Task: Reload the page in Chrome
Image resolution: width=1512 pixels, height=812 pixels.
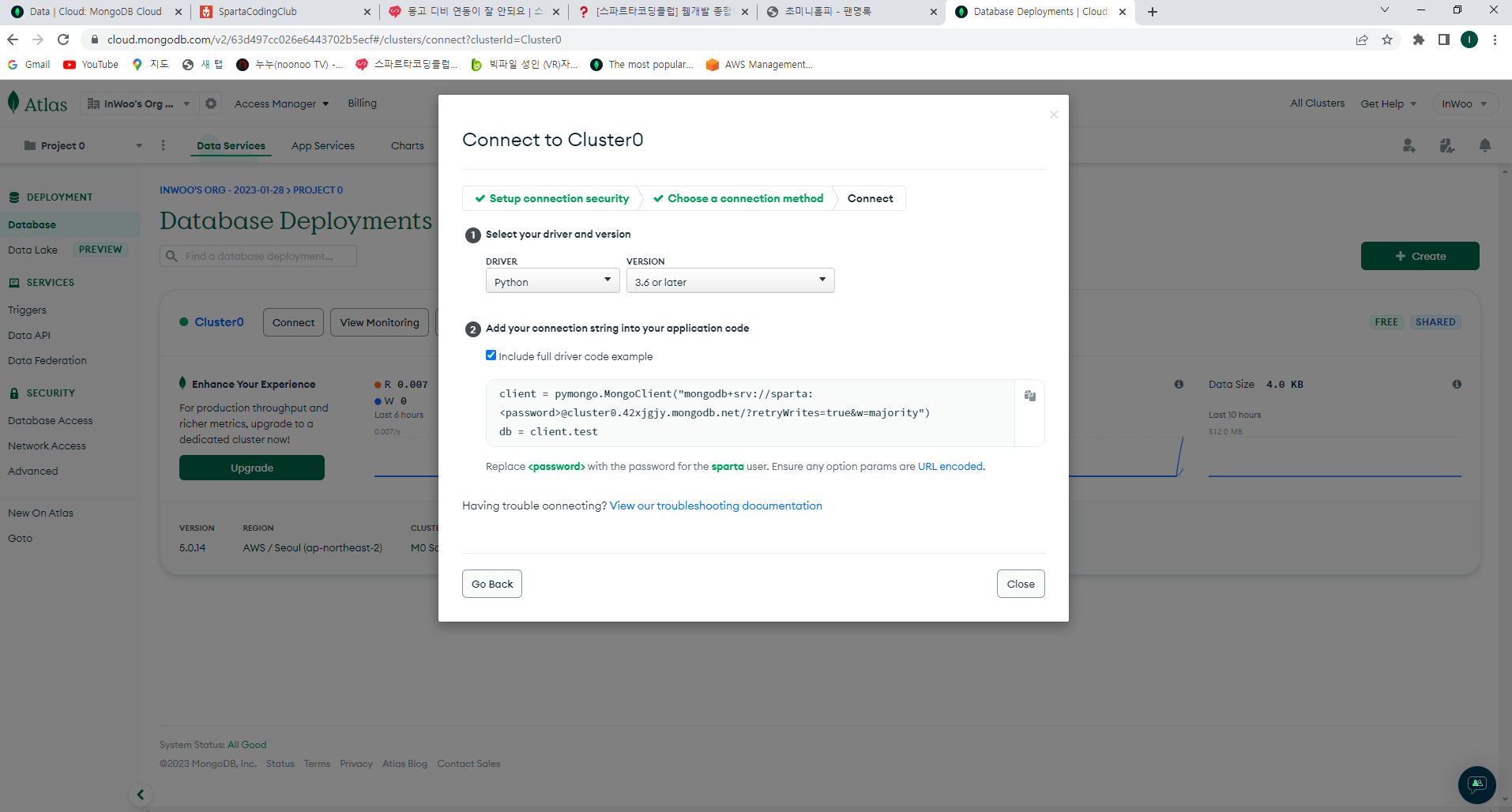Action: tap(63, 39)
